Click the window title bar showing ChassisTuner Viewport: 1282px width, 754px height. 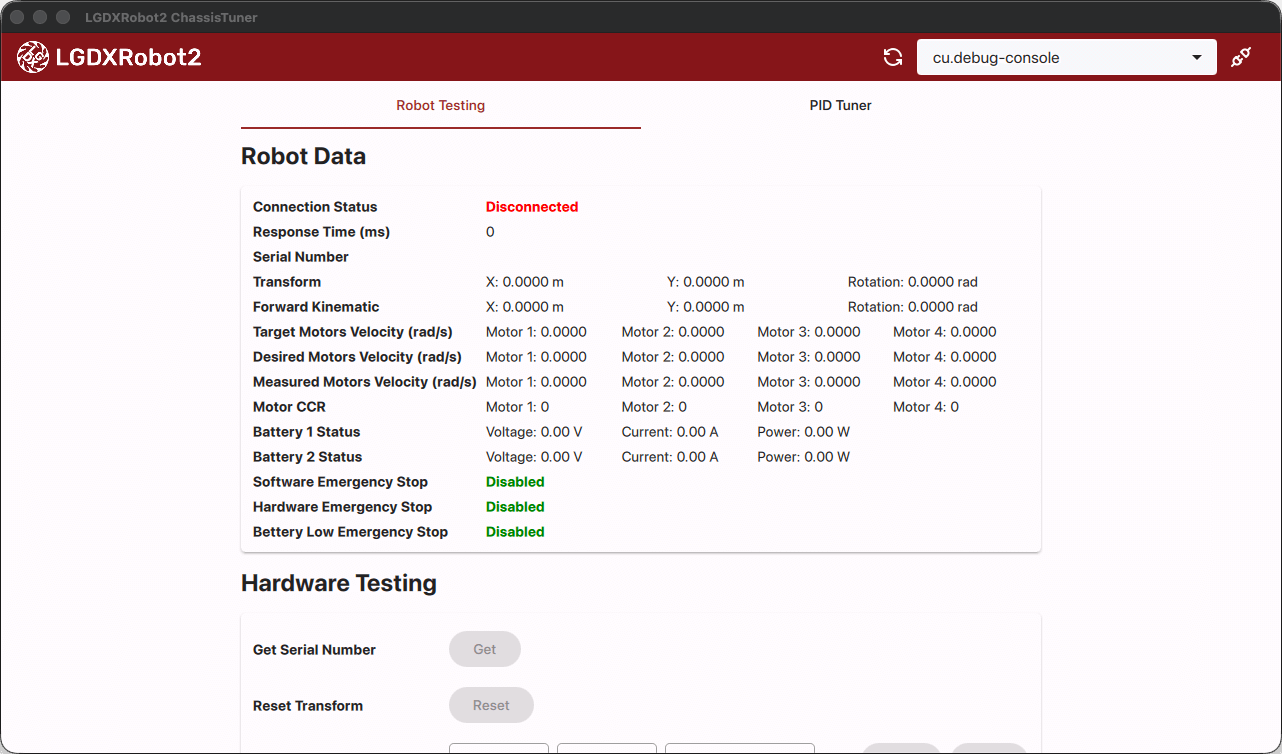[x=171, y=17]
